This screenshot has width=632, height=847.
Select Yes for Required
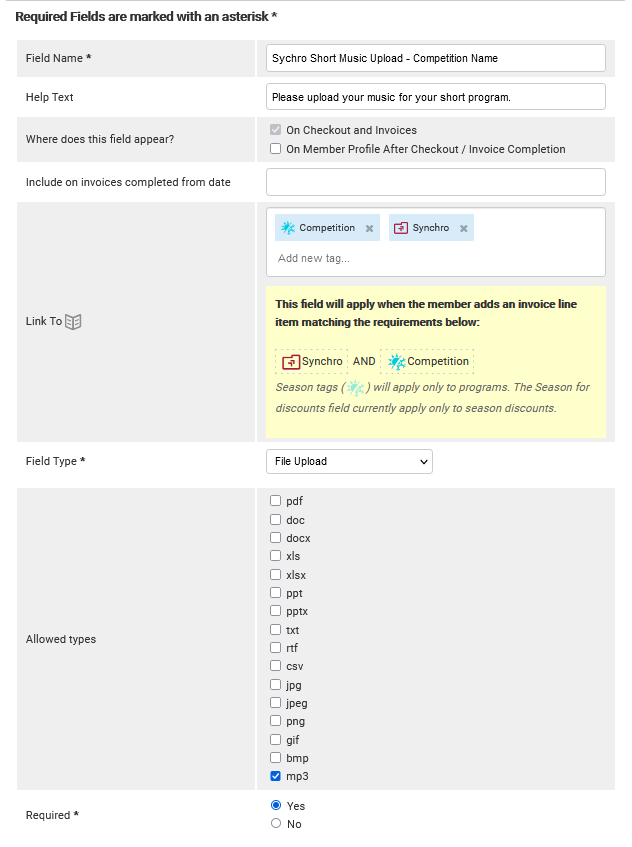pos(276,805)
